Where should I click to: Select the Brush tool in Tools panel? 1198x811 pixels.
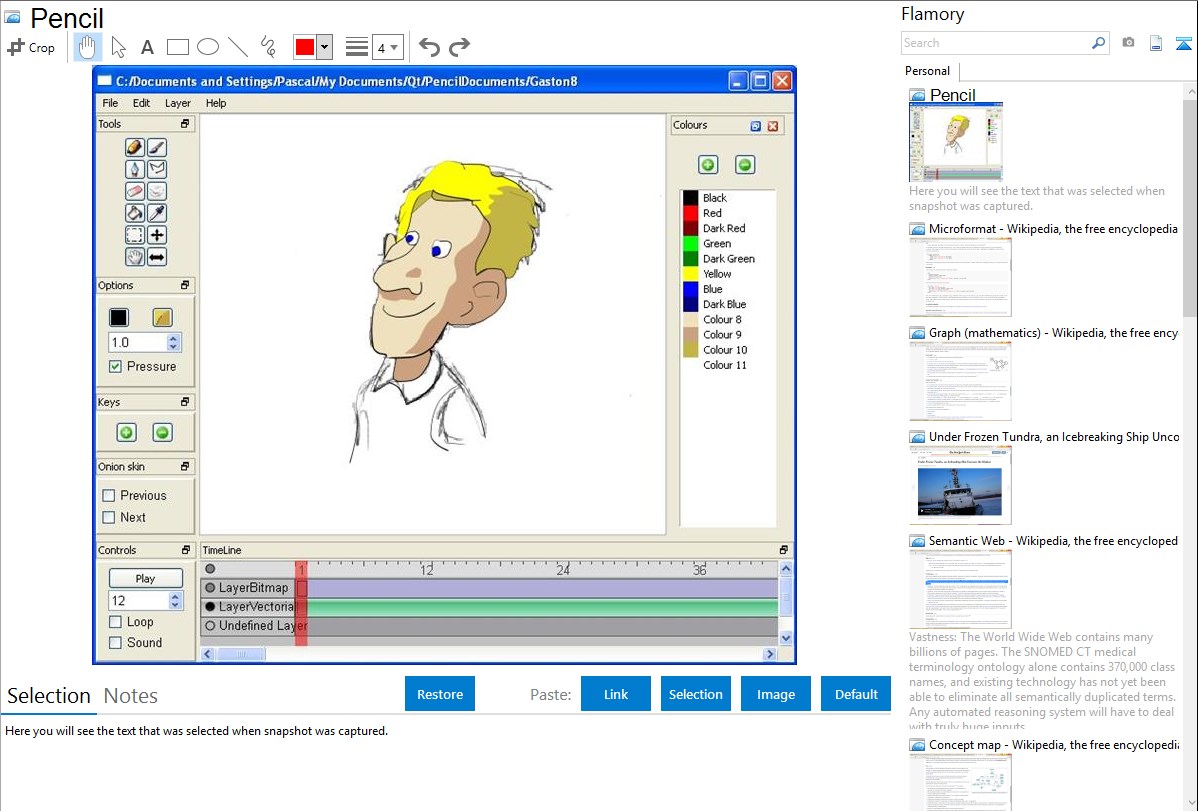[x=157, y=147]
